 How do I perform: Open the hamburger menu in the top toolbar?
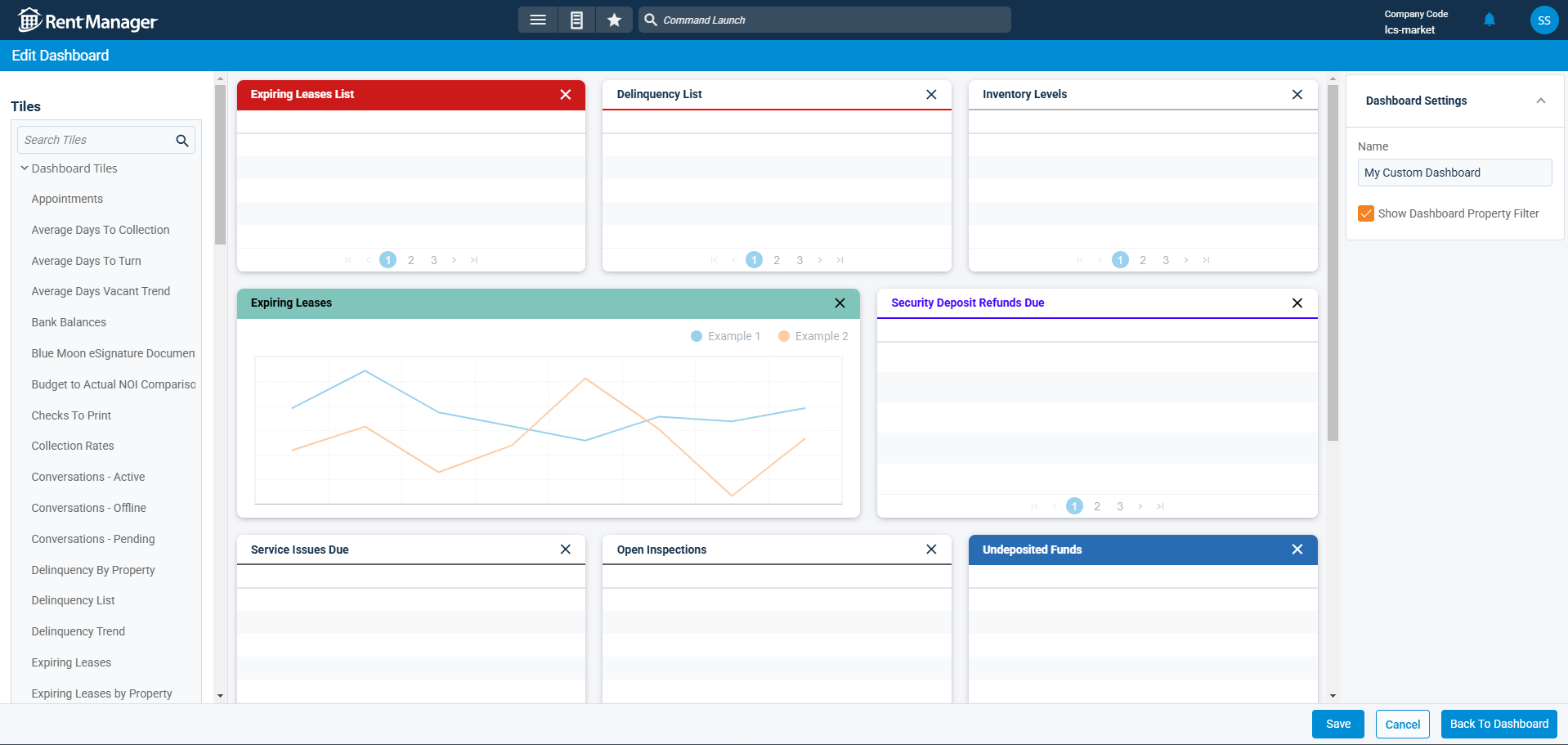(538, 20)
